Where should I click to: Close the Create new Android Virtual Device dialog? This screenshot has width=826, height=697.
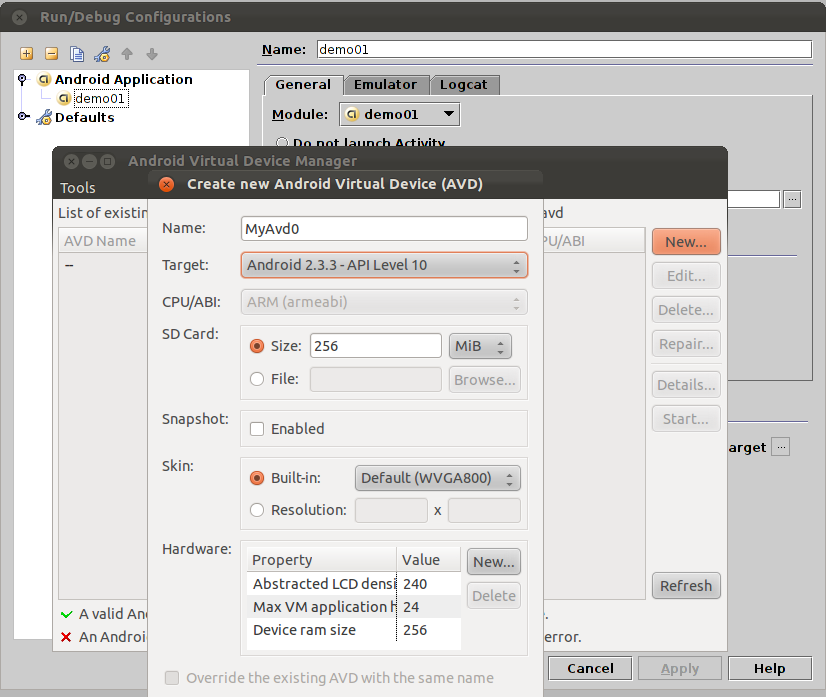pyautogui.click(x=166, y=184)
